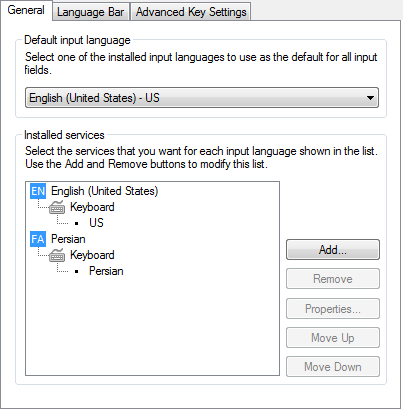Switch to the Language Bar tab
The image size is (403, 410).
[91, 12]
